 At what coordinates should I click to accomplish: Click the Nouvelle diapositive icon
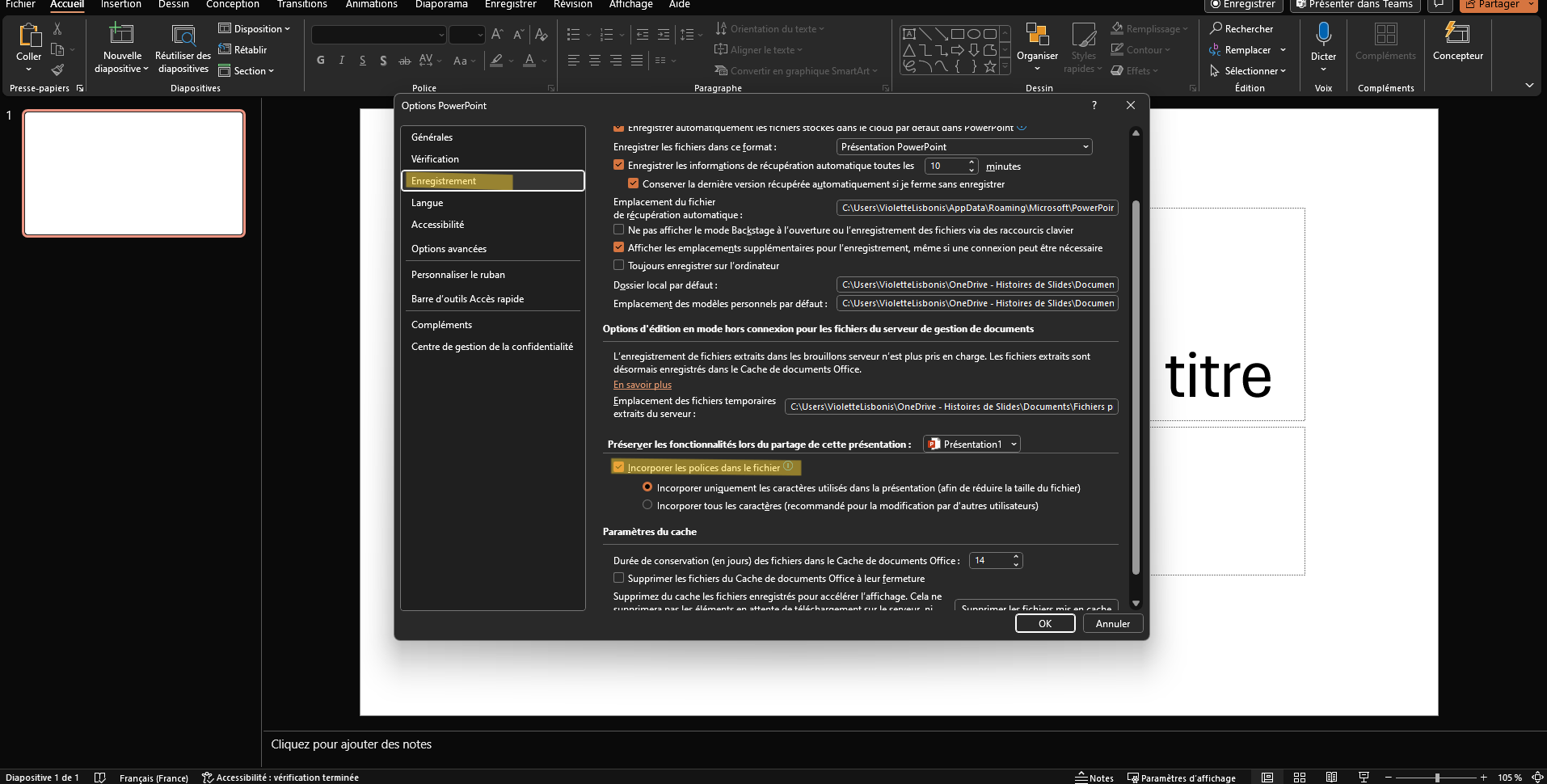[121, 34]
